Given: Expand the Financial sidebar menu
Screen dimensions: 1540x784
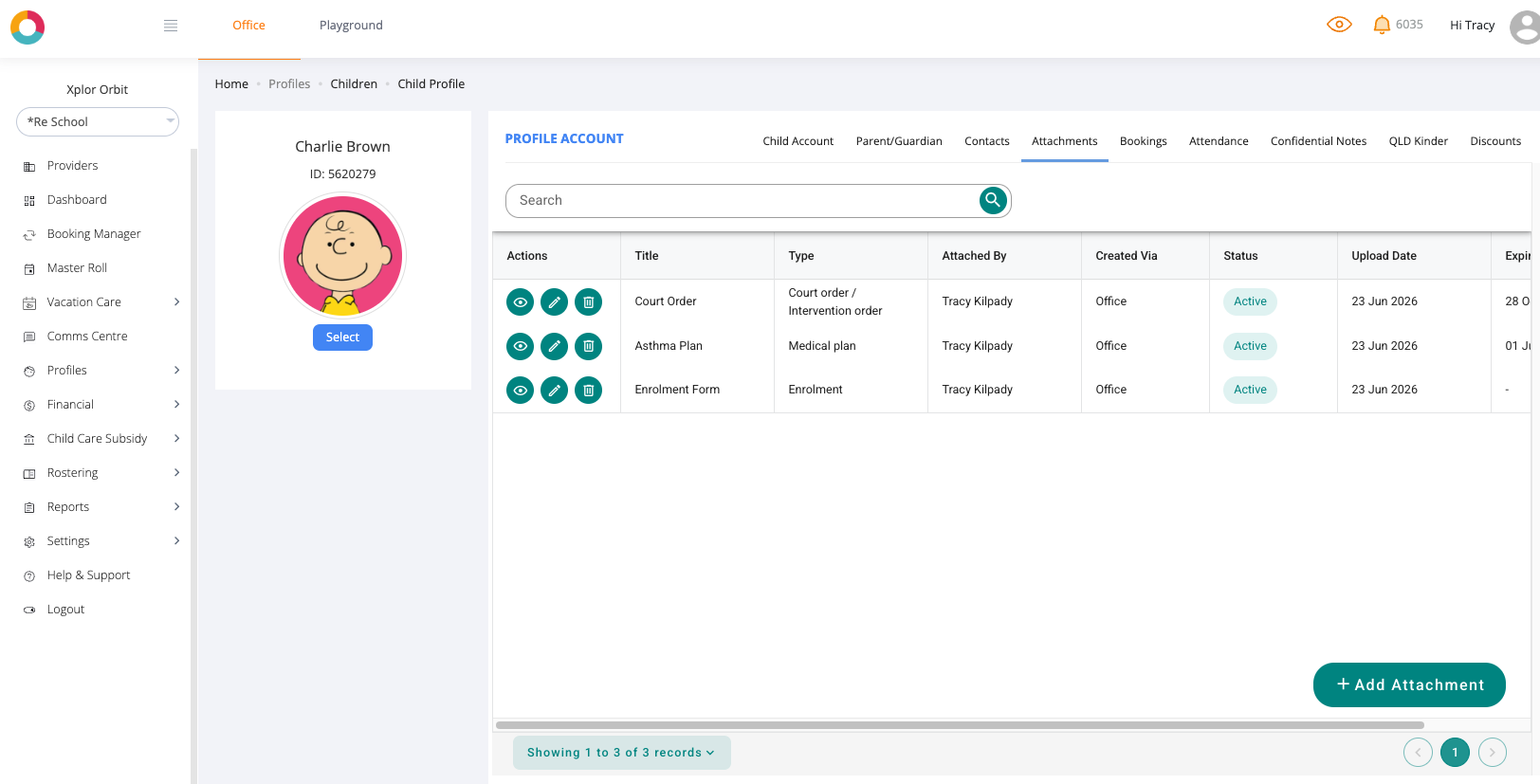Looking at the screenshot, I should tap(101, 405).
